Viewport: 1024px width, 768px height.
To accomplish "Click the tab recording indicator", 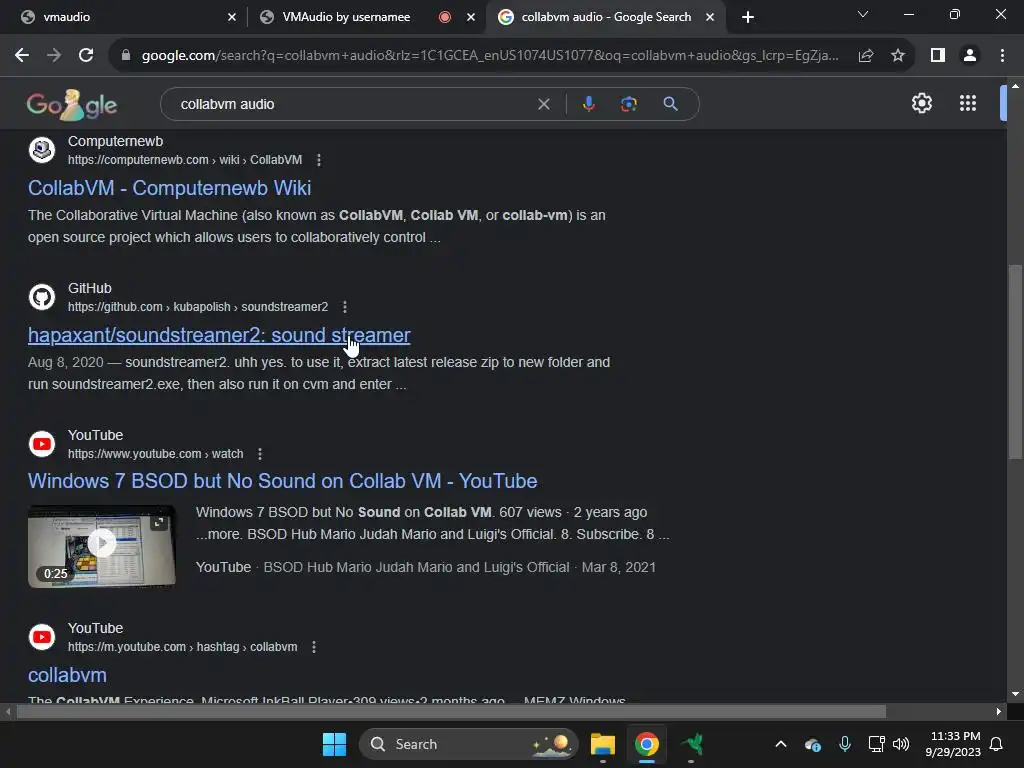I will [x=445, y=17].
